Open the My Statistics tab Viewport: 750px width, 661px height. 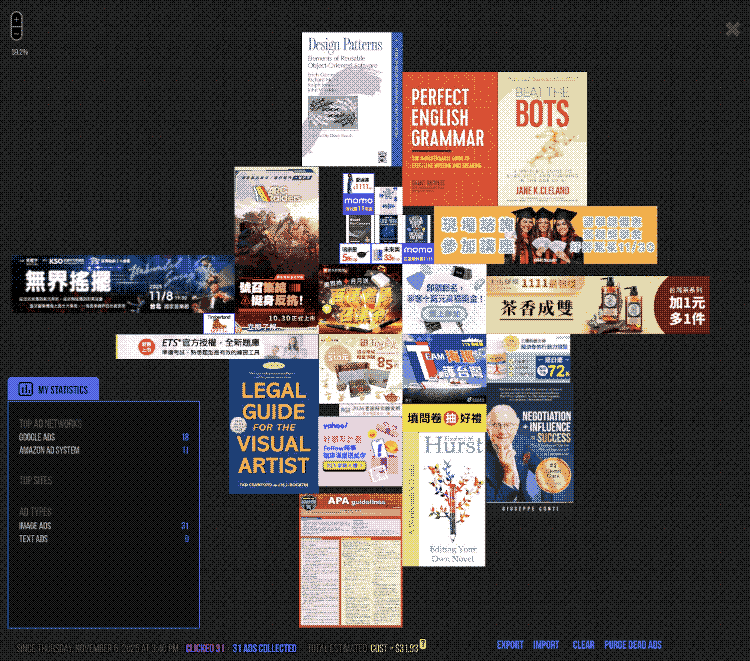[x=53, y=390]
